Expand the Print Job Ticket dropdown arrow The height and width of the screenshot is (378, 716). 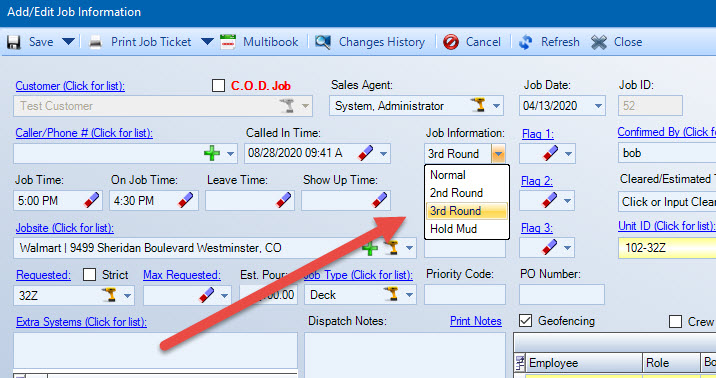pos(207,42)
